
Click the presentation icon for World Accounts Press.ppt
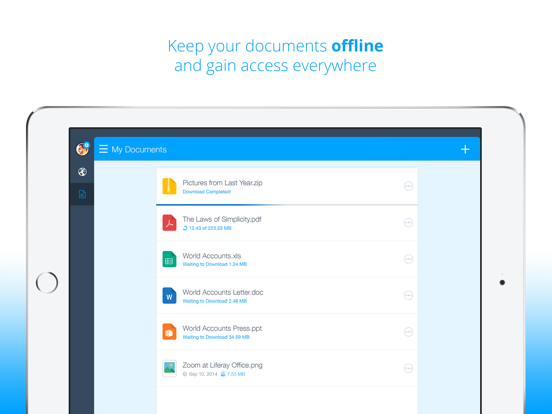point(169,332)
